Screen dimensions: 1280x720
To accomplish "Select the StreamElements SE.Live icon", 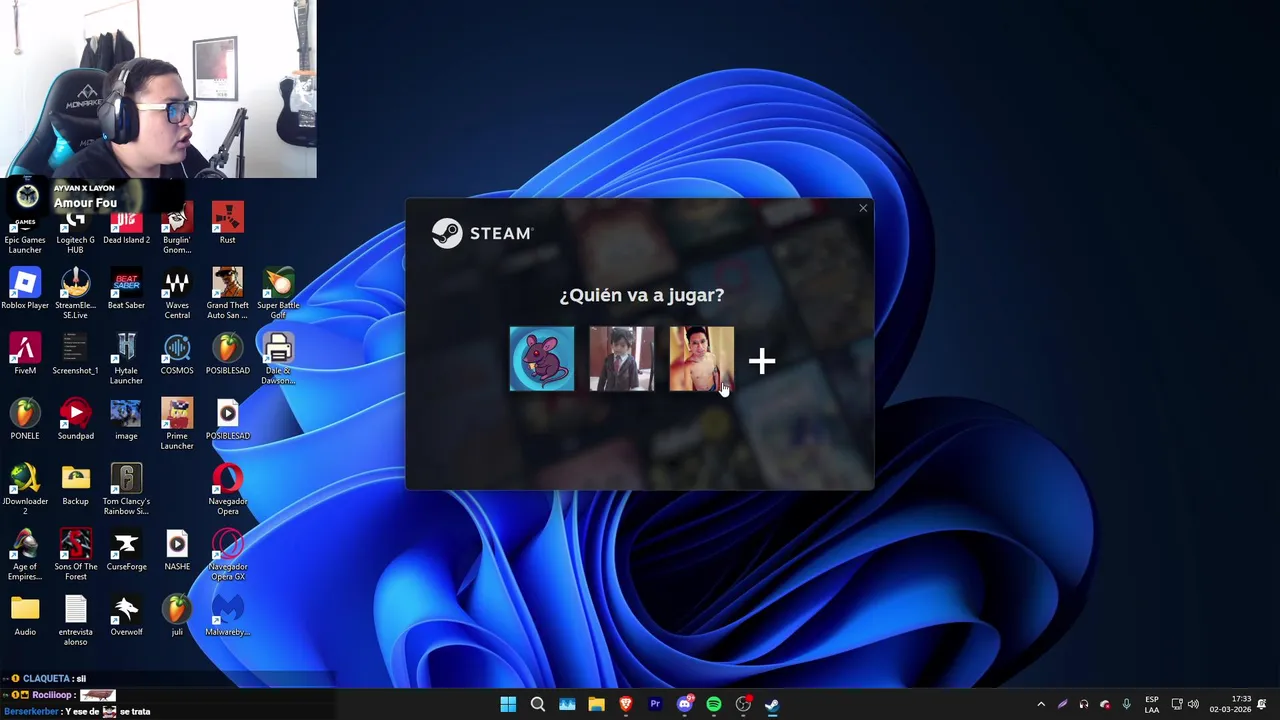I will [75, 294].
